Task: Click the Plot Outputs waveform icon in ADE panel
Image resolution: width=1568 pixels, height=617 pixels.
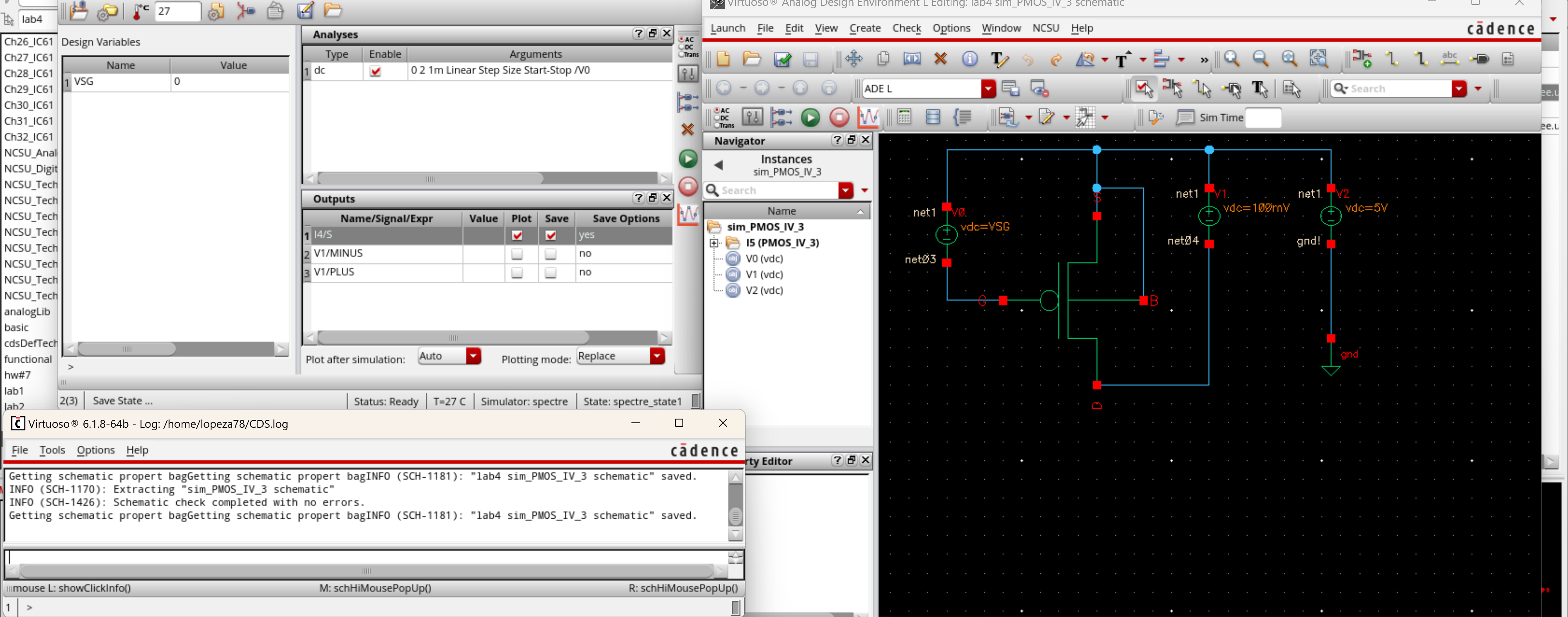Action: 688,215
